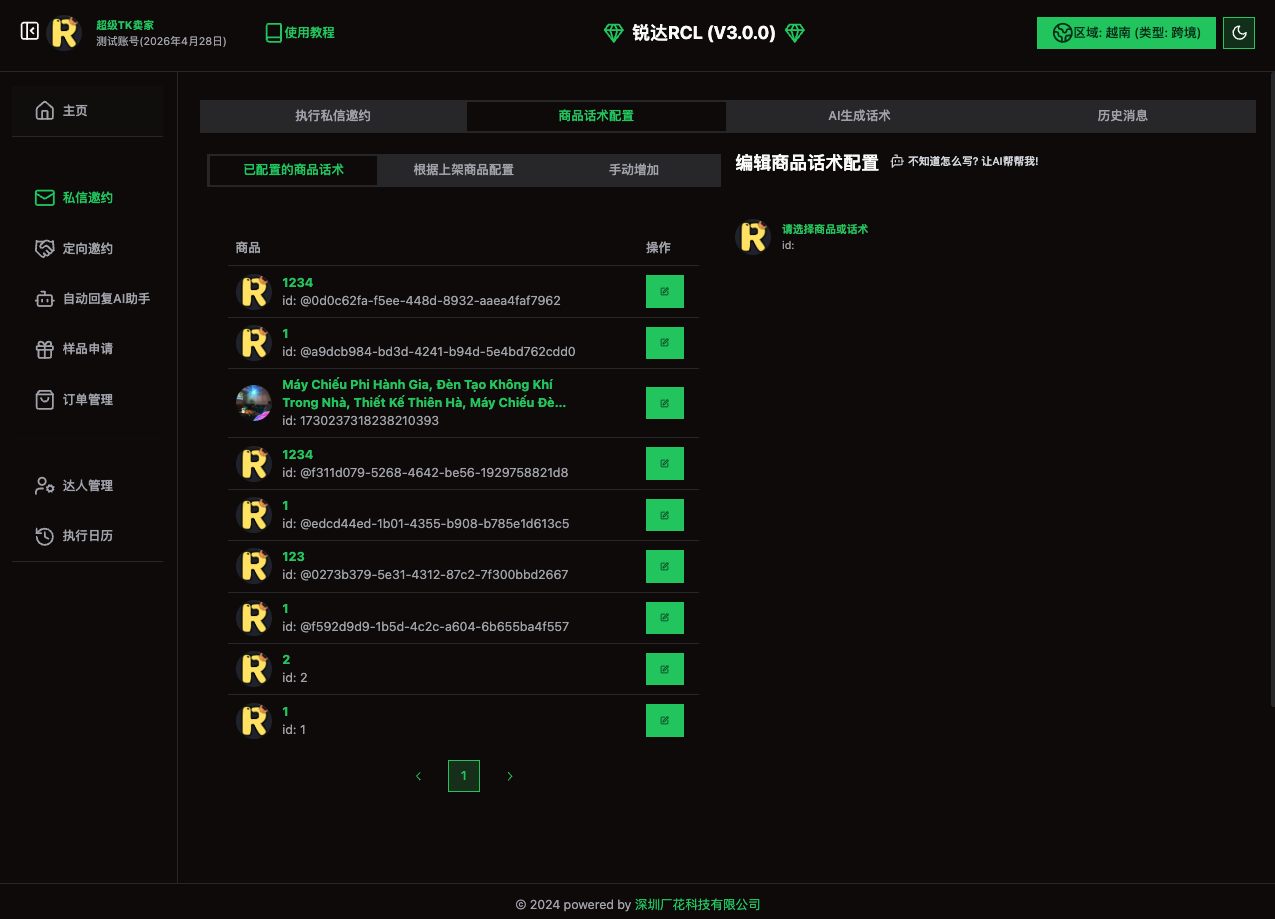
Task: Collapse the sidebar using the panel icon
Action: 30,32
